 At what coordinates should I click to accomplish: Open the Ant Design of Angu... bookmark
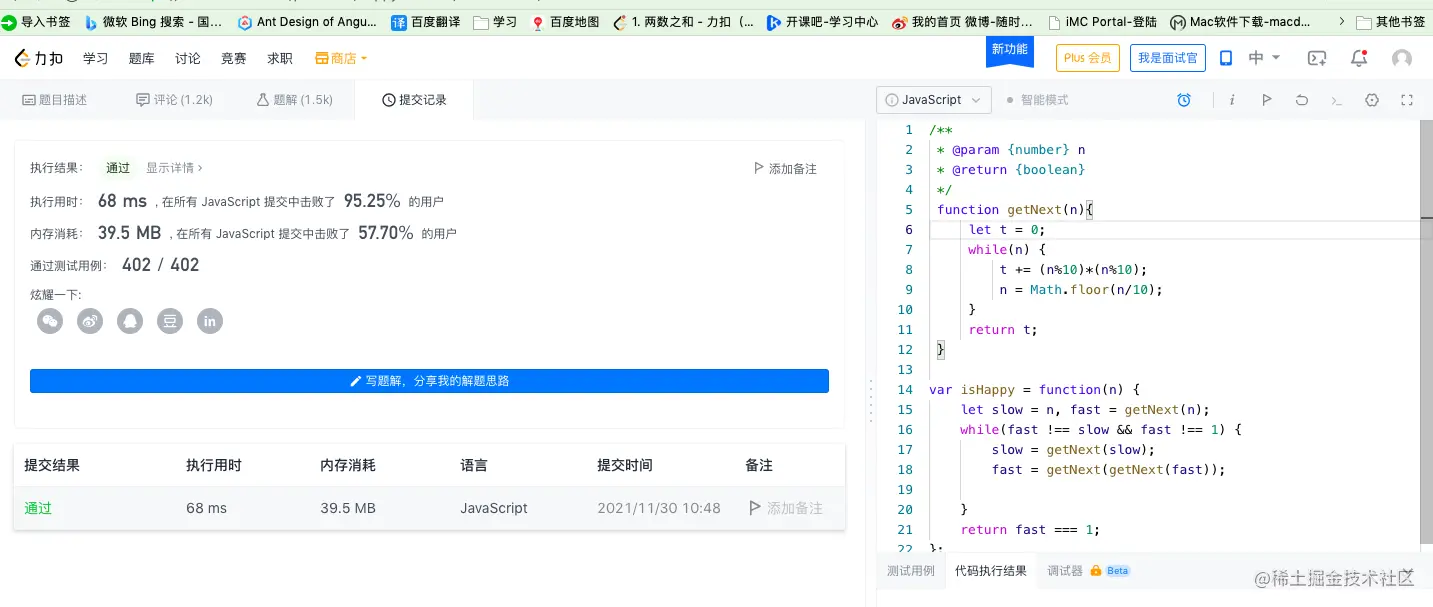pos(307,21)
